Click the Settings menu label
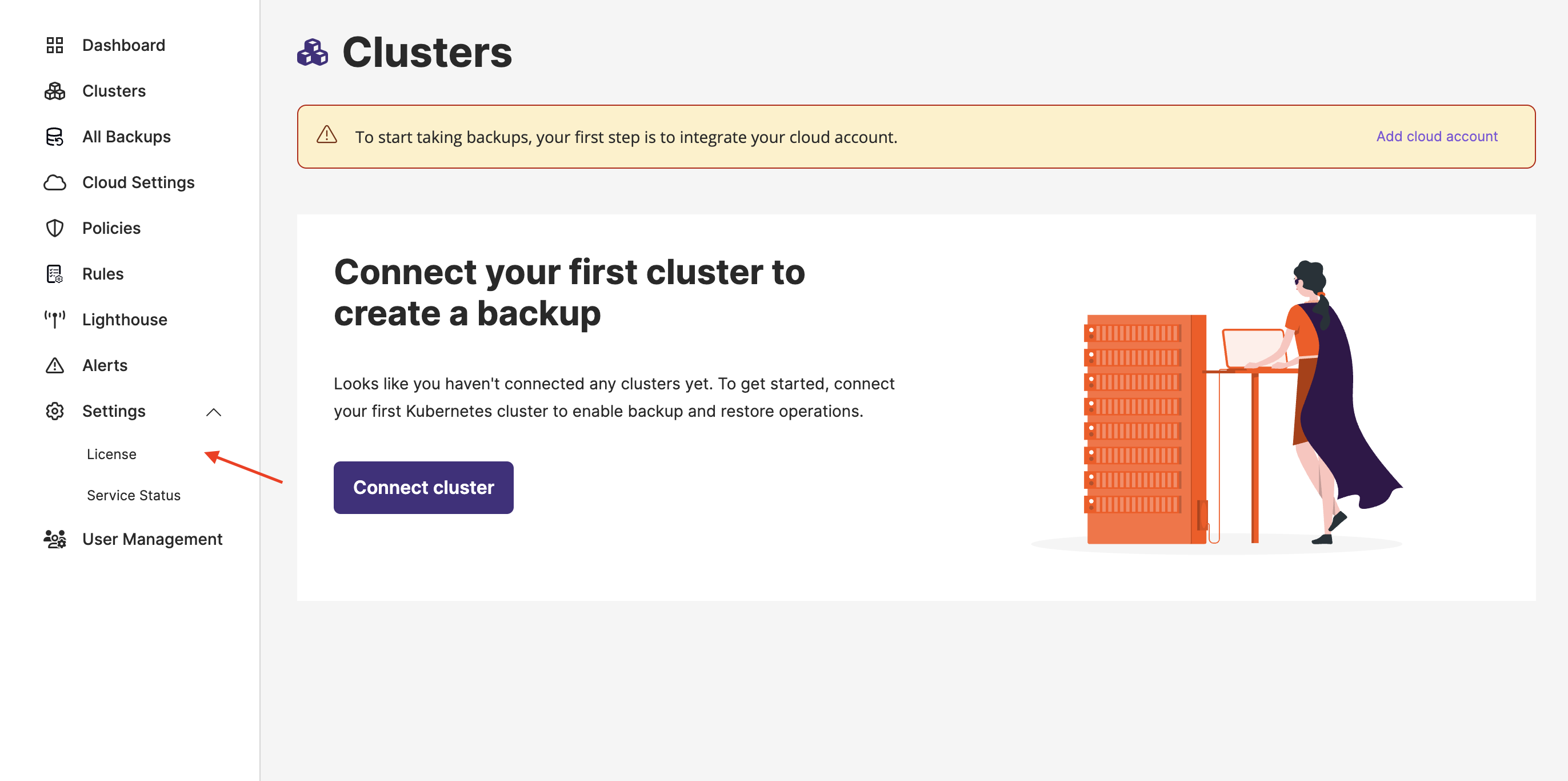The height and width of the screenshot is (781, 1568). 114,411
